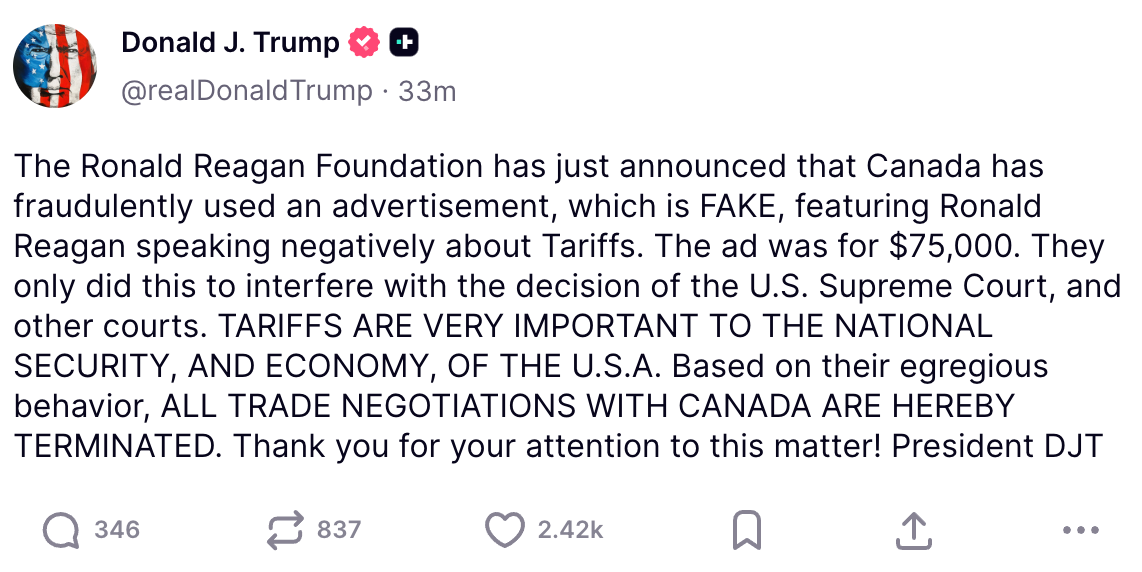
Task: Click the 346 replies count
Action: [117, 530]
